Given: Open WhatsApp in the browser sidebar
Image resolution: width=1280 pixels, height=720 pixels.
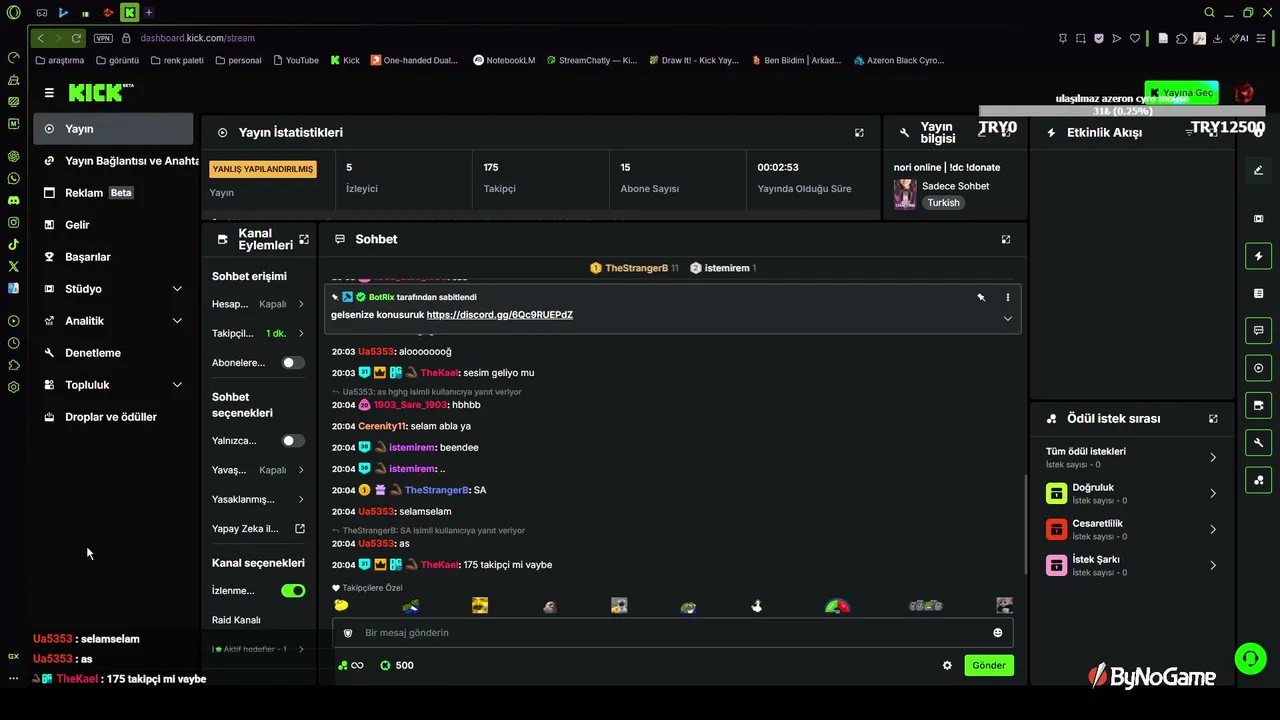Looking at the screenshot, I should pos(13,178).
